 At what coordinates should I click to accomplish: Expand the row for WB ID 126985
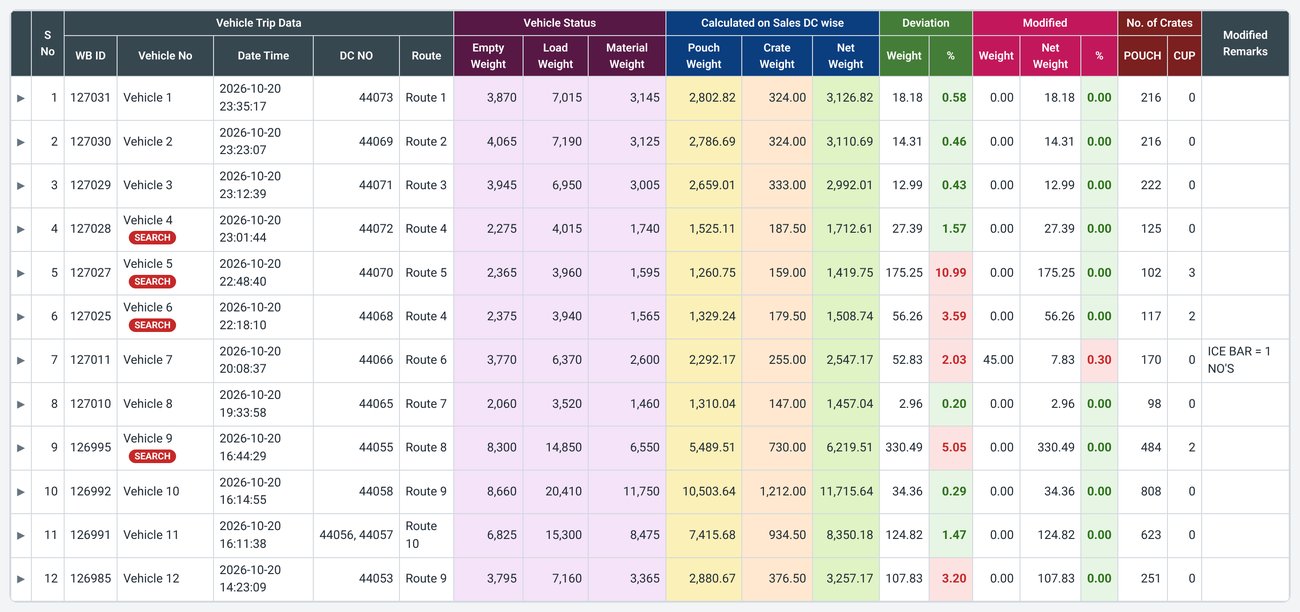[21, 579]
